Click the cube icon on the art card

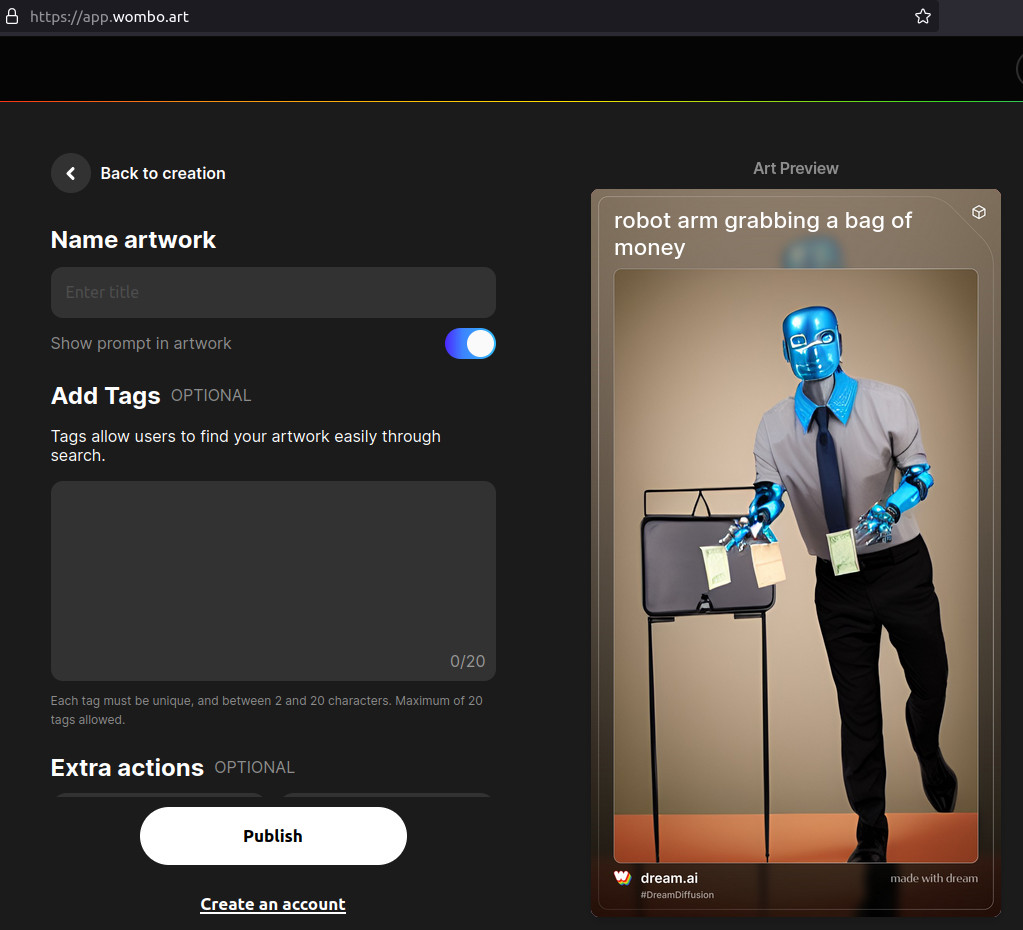(979, 212)
